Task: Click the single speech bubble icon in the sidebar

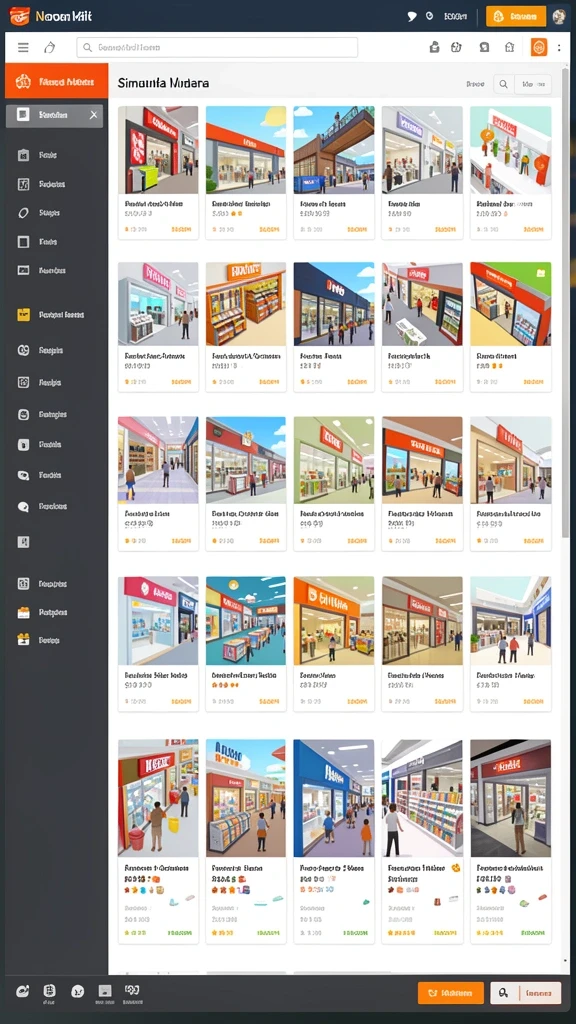Action: (24, 506)
